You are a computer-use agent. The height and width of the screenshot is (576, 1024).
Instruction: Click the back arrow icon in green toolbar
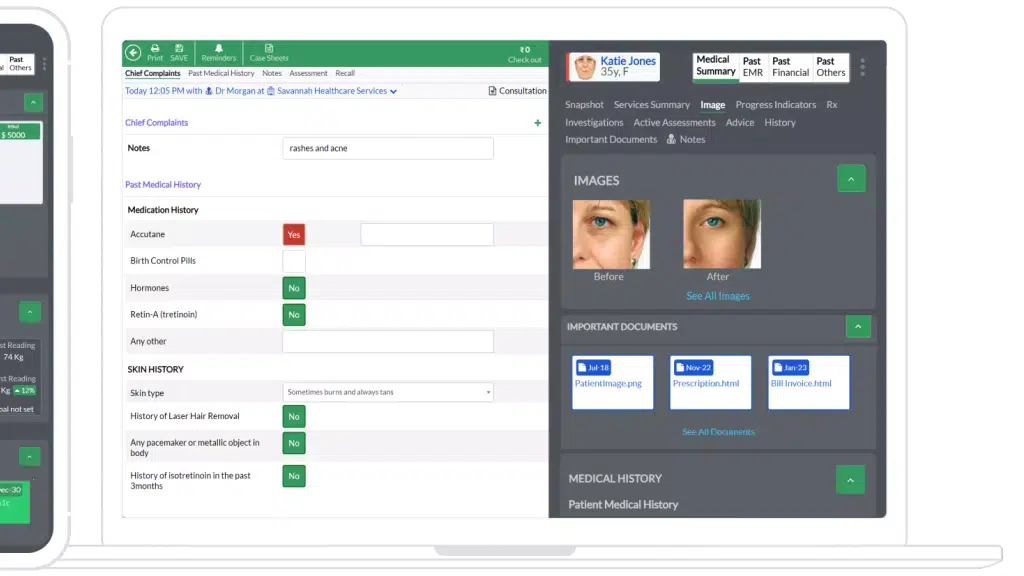coord(133,53)
